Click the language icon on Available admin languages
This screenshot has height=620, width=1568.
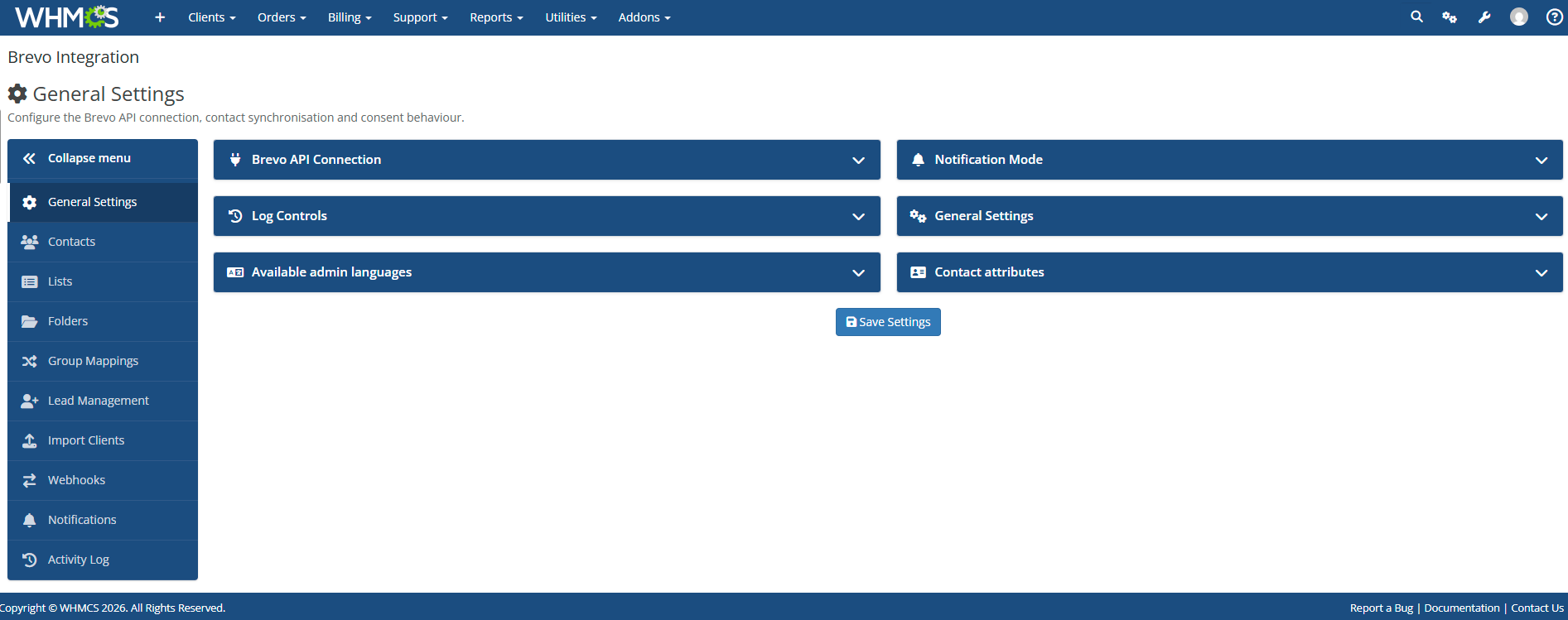(x=235, y=272)
